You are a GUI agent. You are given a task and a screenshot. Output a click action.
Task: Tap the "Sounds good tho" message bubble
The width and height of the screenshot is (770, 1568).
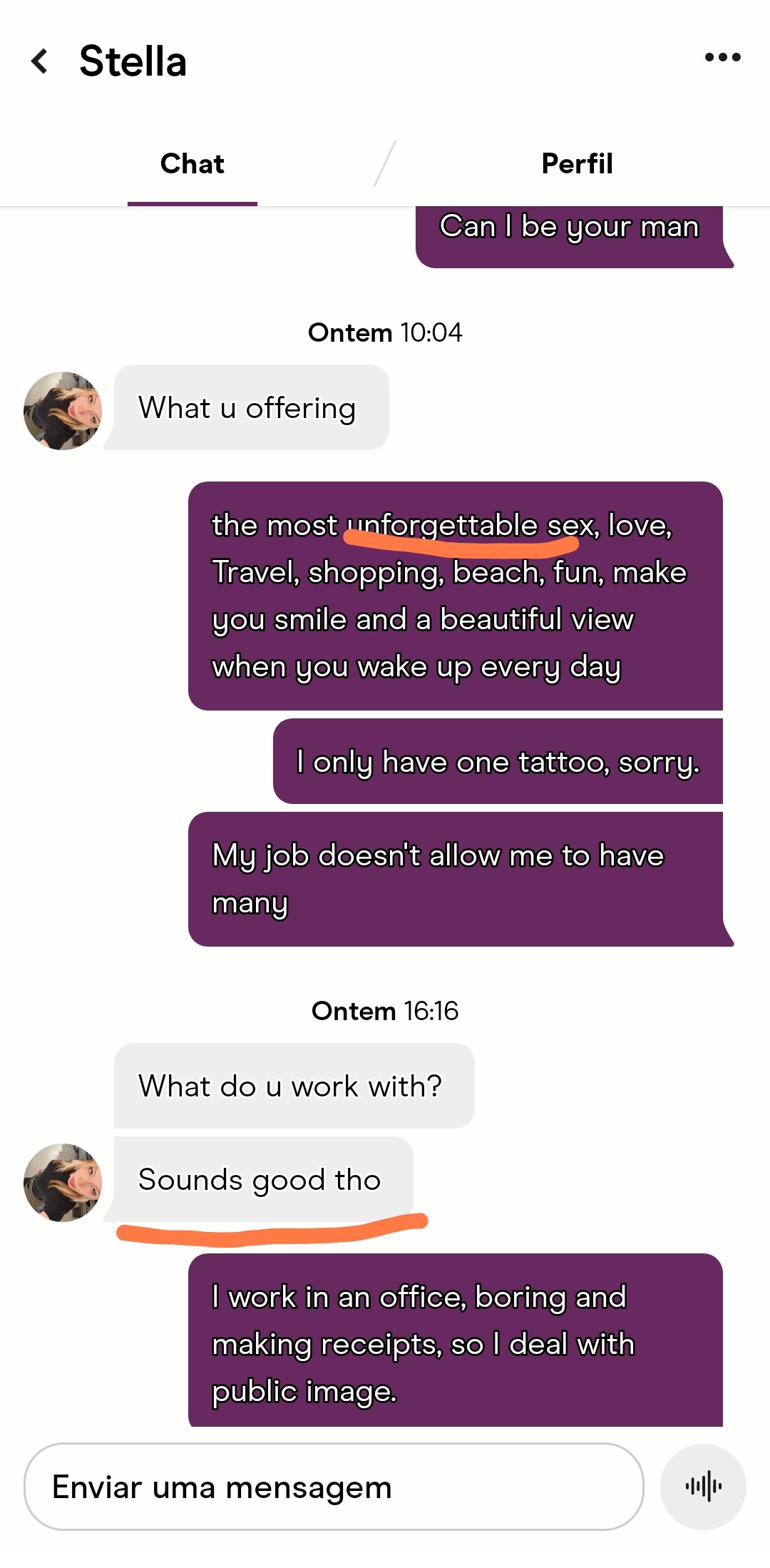click(x=263, y=1179)
